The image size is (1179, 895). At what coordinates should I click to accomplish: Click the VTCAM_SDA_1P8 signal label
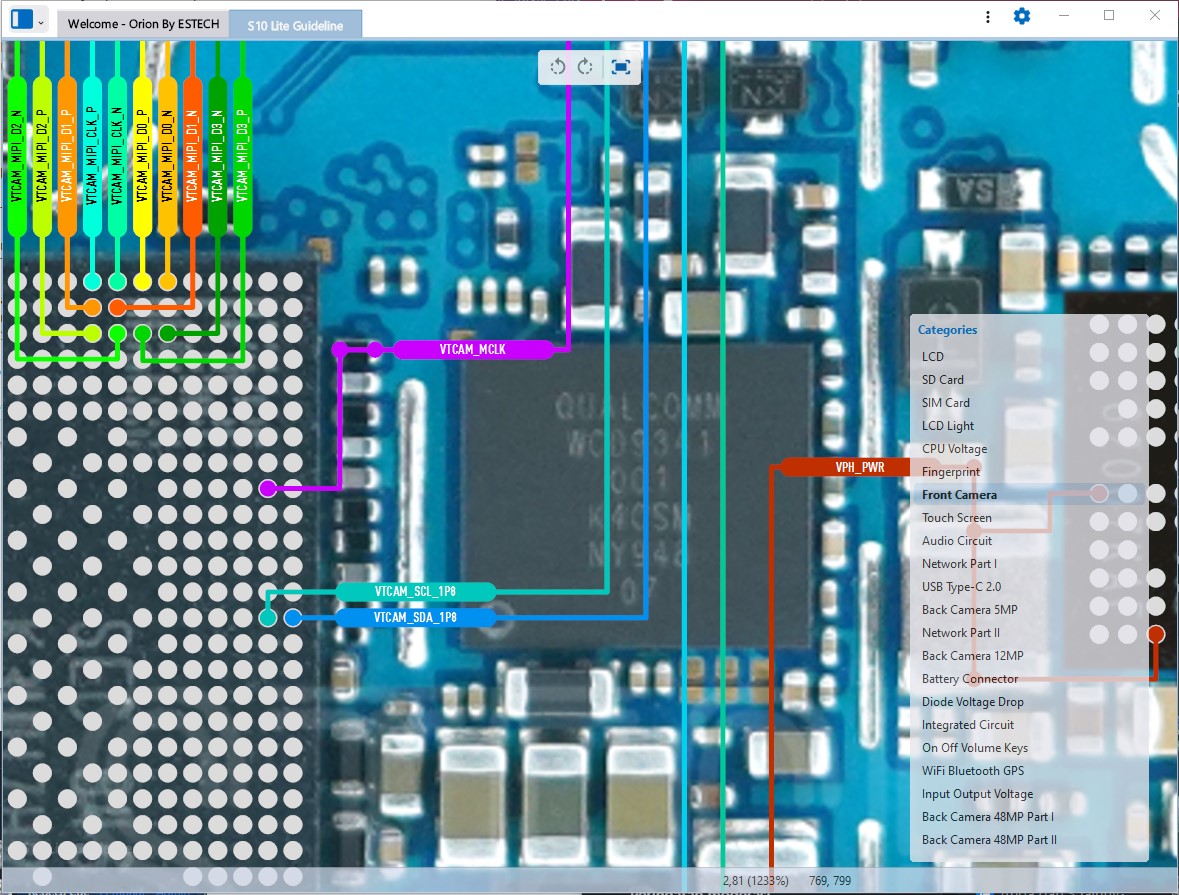(x=415, y=618)
